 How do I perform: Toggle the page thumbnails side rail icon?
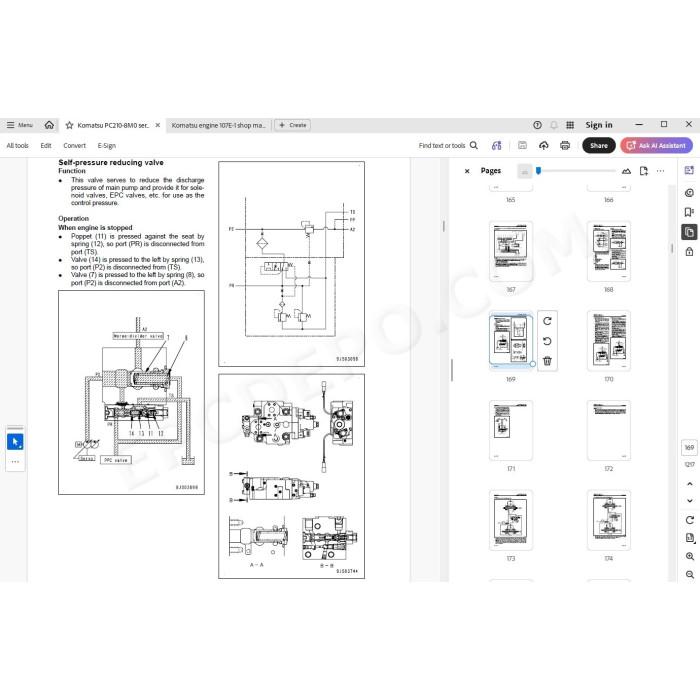pyautogui.click(x=689, y=232)
